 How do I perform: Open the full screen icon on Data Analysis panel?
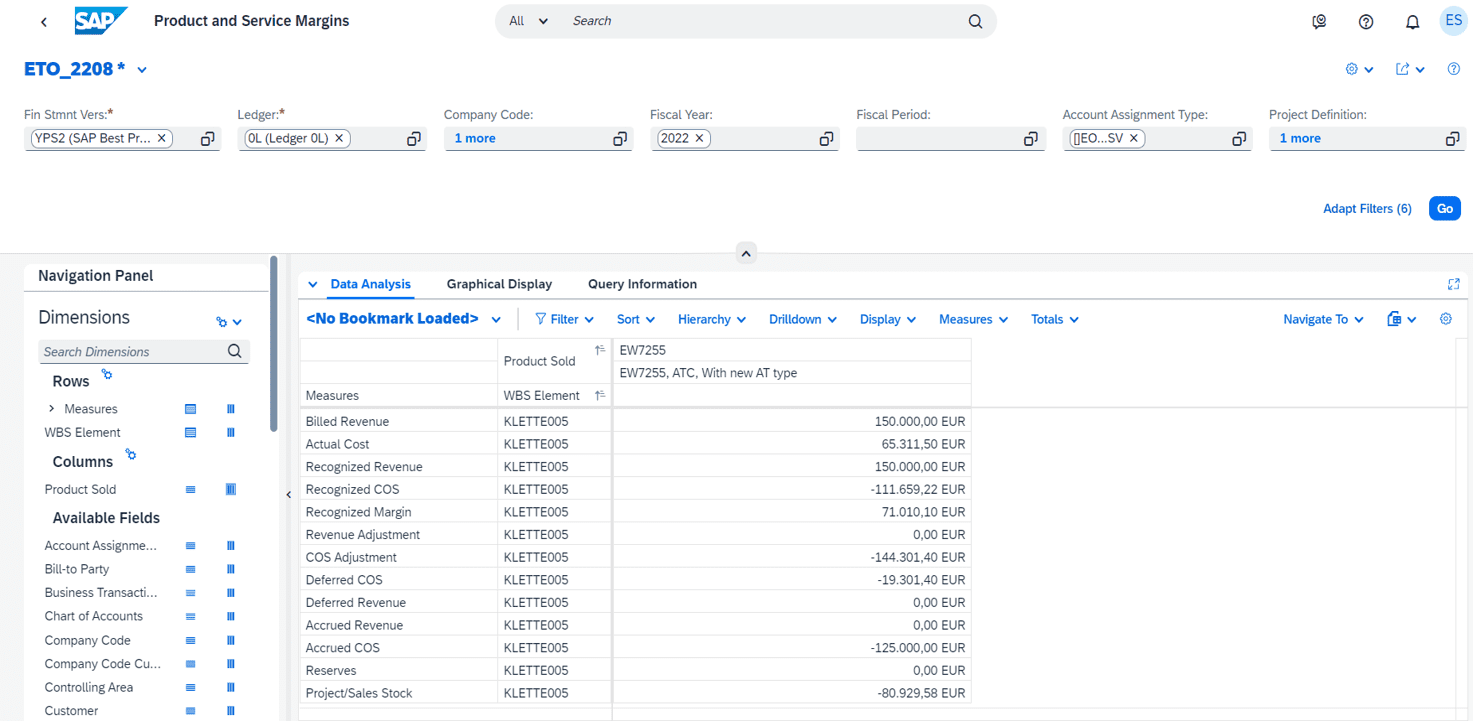tap(1454, 284)
